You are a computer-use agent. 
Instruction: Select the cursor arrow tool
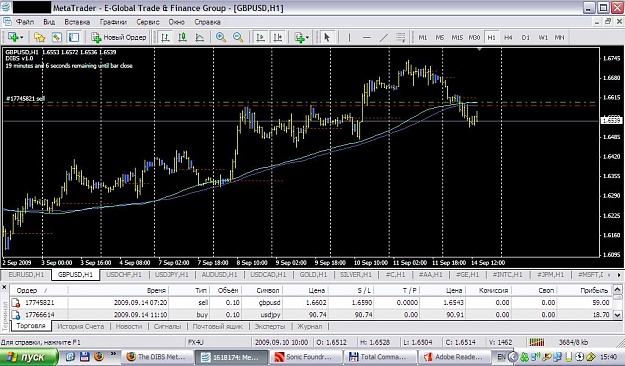pyautogui.click(x=327, y=37)
